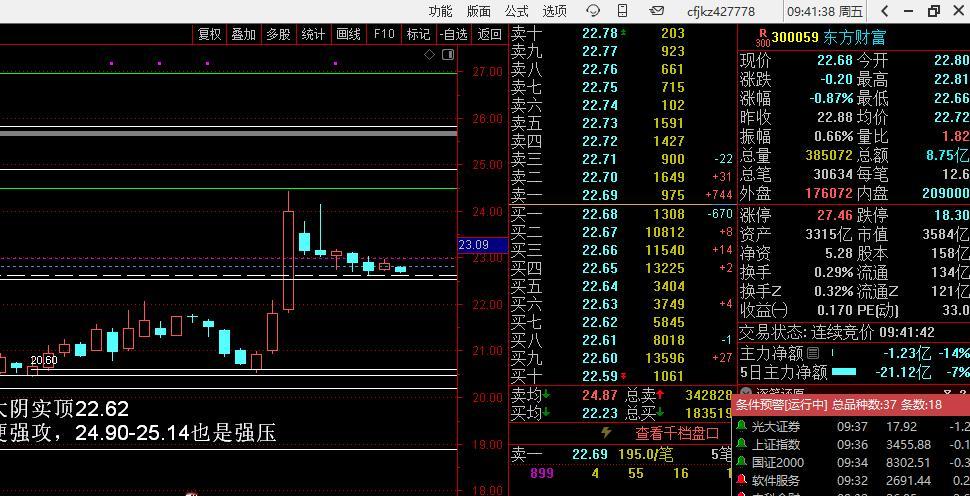Click the 国证2000 alert row
Image resolution: width=970 pixels, height=496 pixels.
pos(852,463)
